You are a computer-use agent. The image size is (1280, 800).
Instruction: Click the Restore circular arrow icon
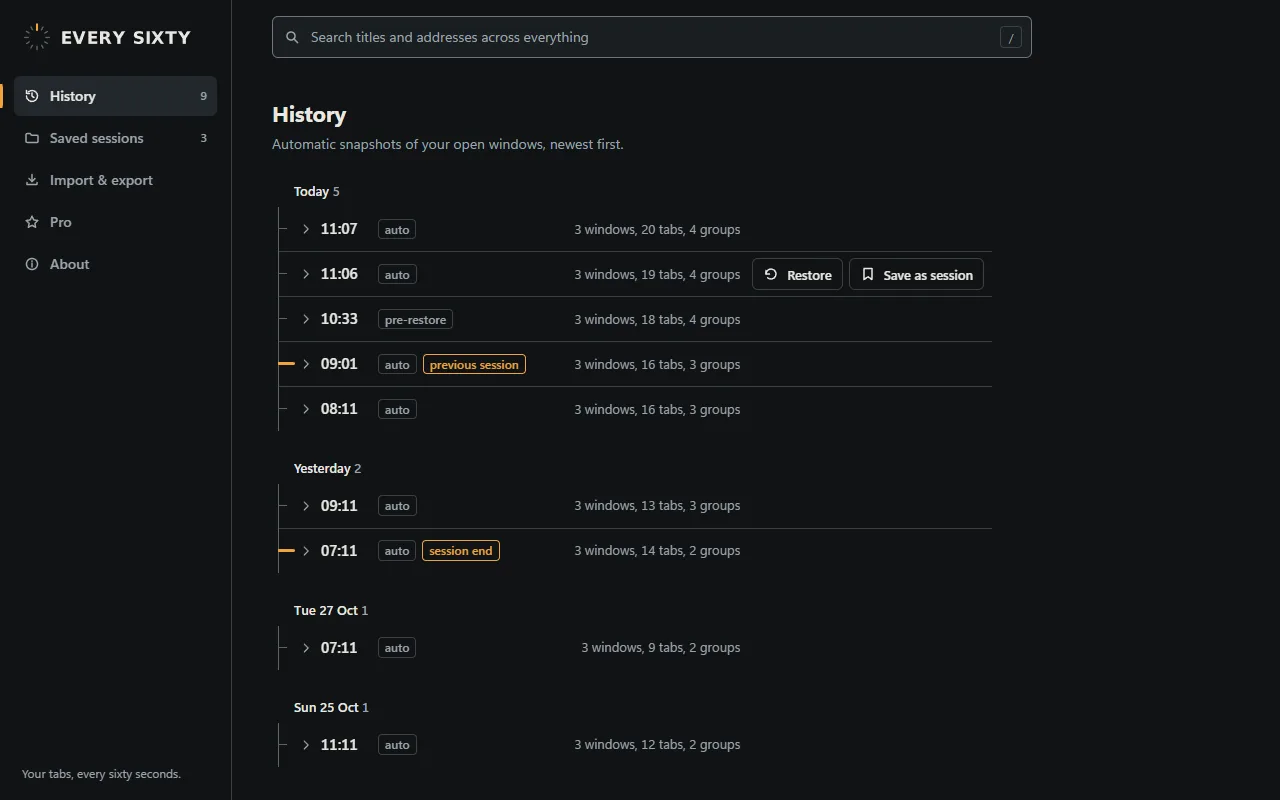(771, 274)
